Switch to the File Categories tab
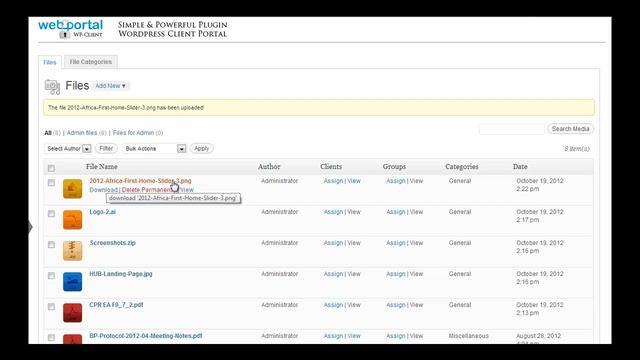The width and height of the screenshot is (640, 360). pyautogui.click(x=91, y=62)
